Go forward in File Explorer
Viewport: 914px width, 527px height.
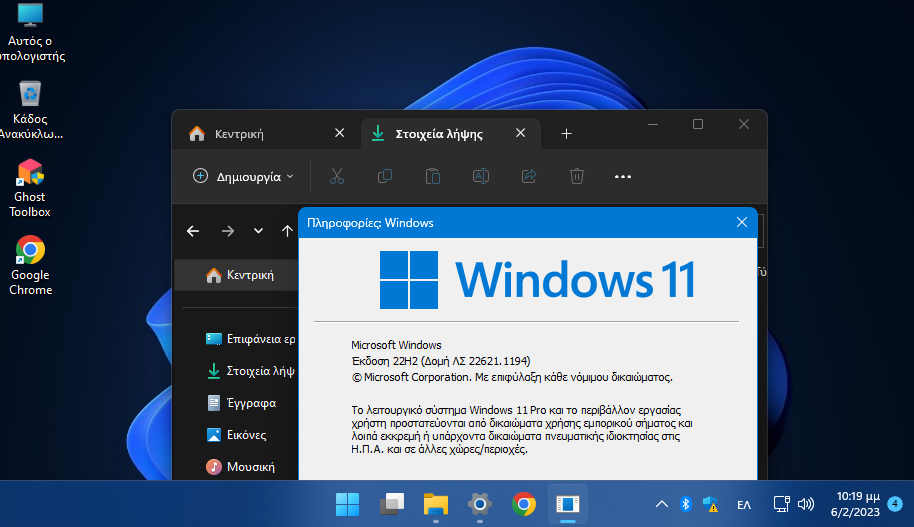[x=228, y=231]
